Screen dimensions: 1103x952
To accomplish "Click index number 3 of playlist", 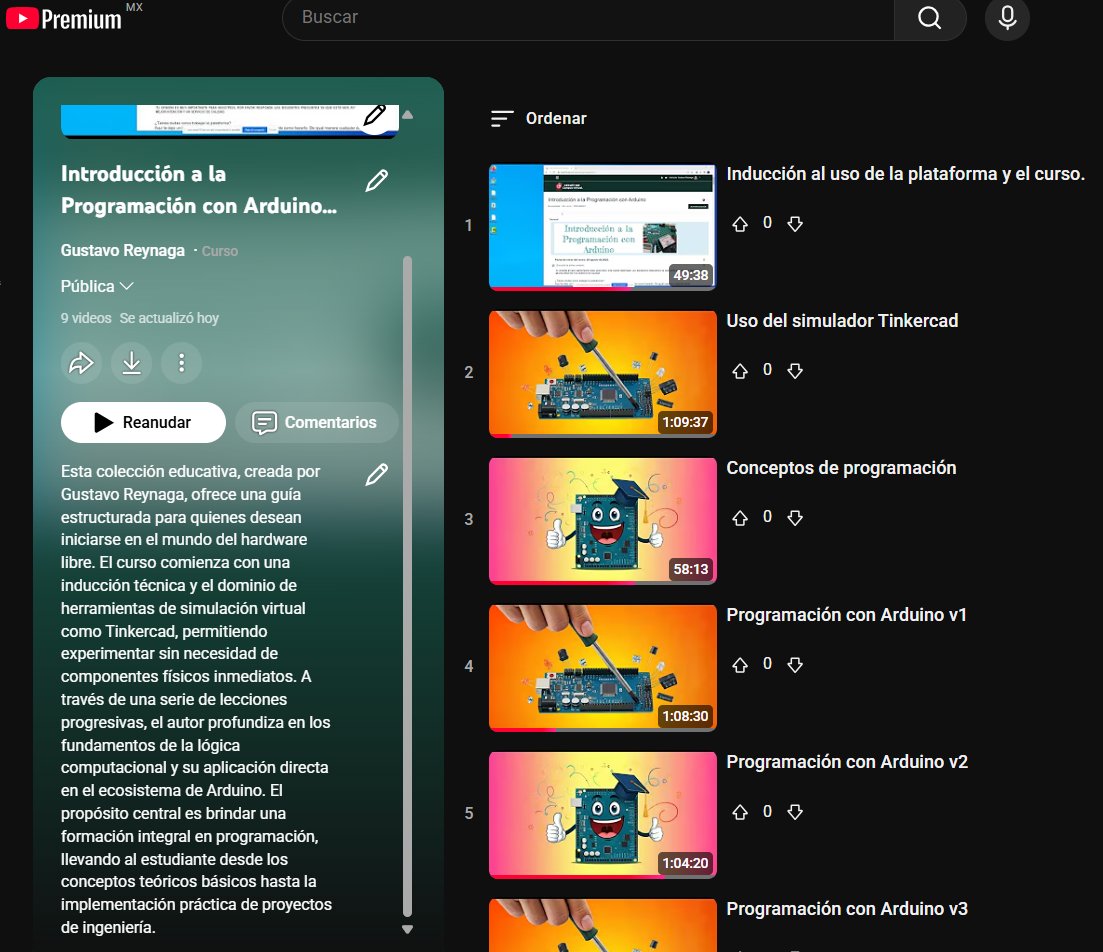I will pos(468,519).
